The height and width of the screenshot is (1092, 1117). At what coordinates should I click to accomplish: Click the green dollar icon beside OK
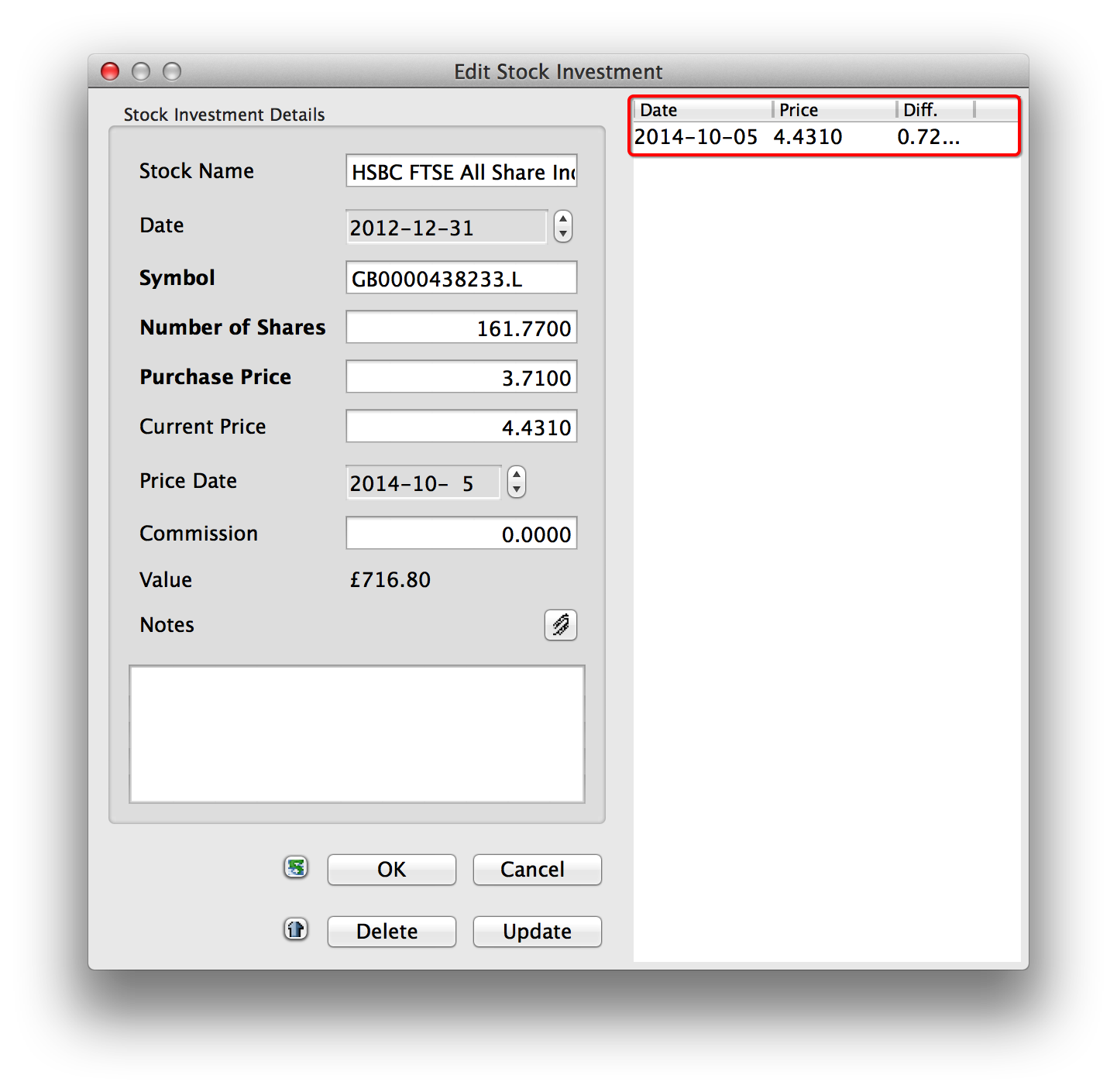296,867
